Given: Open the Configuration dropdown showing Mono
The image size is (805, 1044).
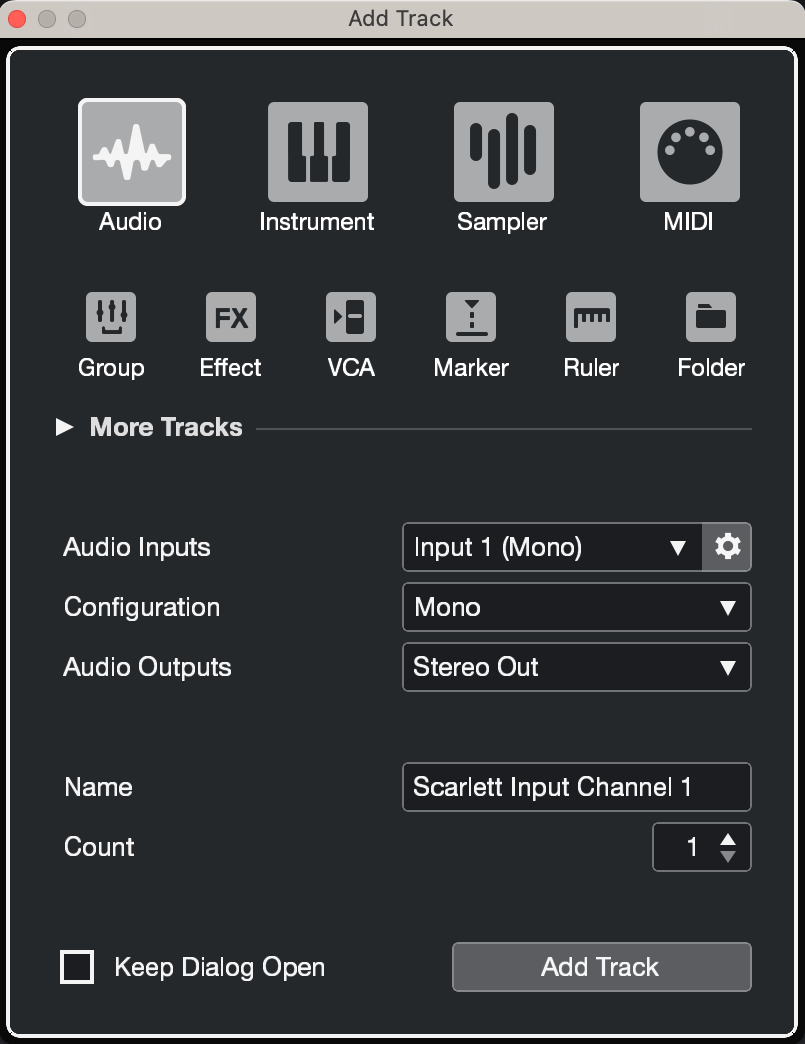Looking at the screenshot, I should click(576, 607).
